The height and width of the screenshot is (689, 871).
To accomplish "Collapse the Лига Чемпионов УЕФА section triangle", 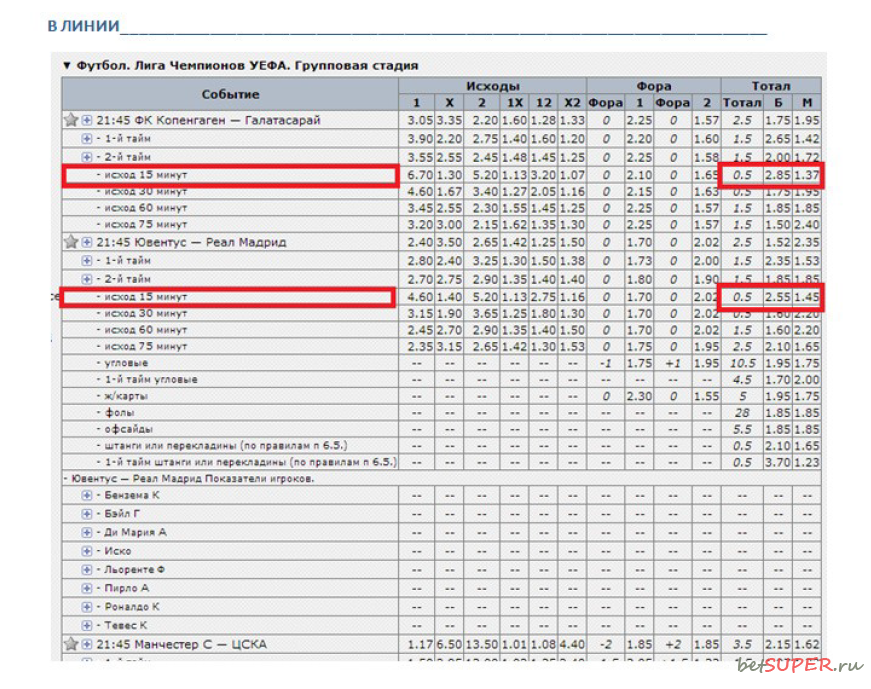I will [67, 66].
